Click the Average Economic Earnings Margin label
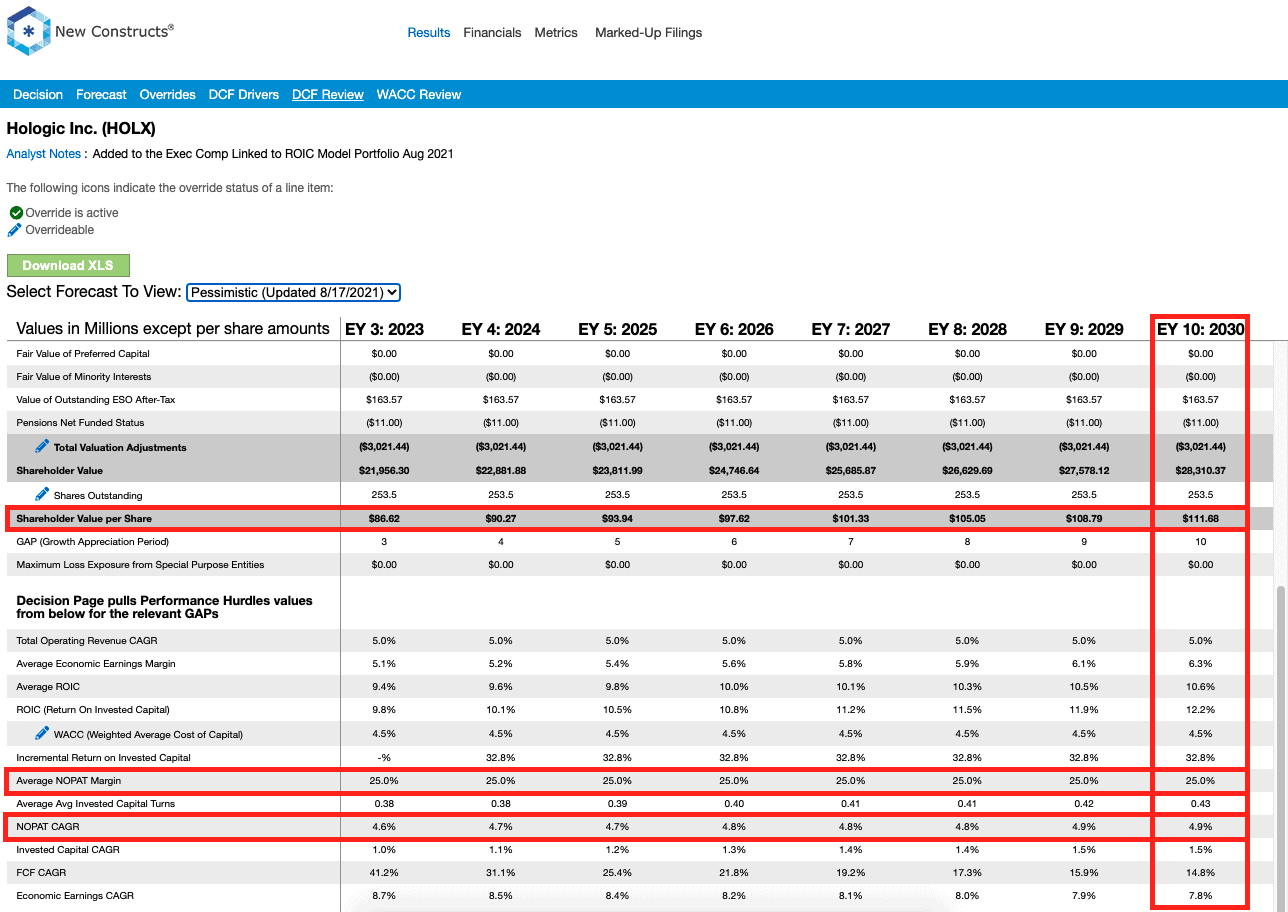 click(x=96, y=664)
